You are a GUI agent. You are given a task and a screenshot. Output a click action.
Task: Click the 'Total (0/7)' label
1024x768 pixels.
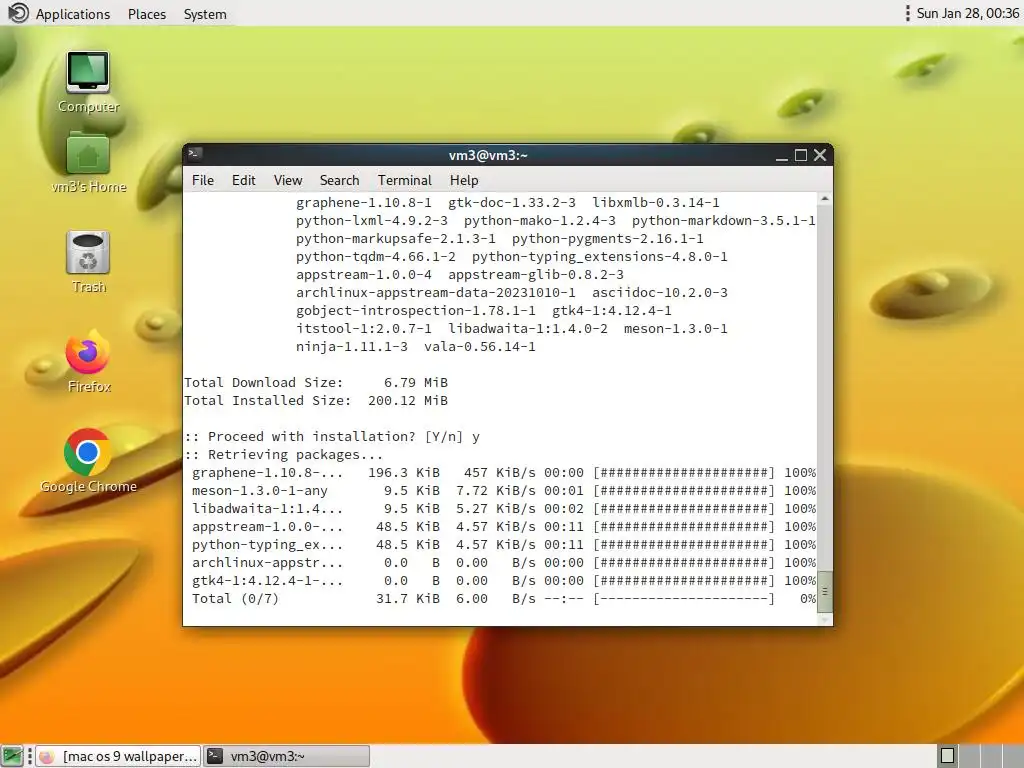coord(235,599)
